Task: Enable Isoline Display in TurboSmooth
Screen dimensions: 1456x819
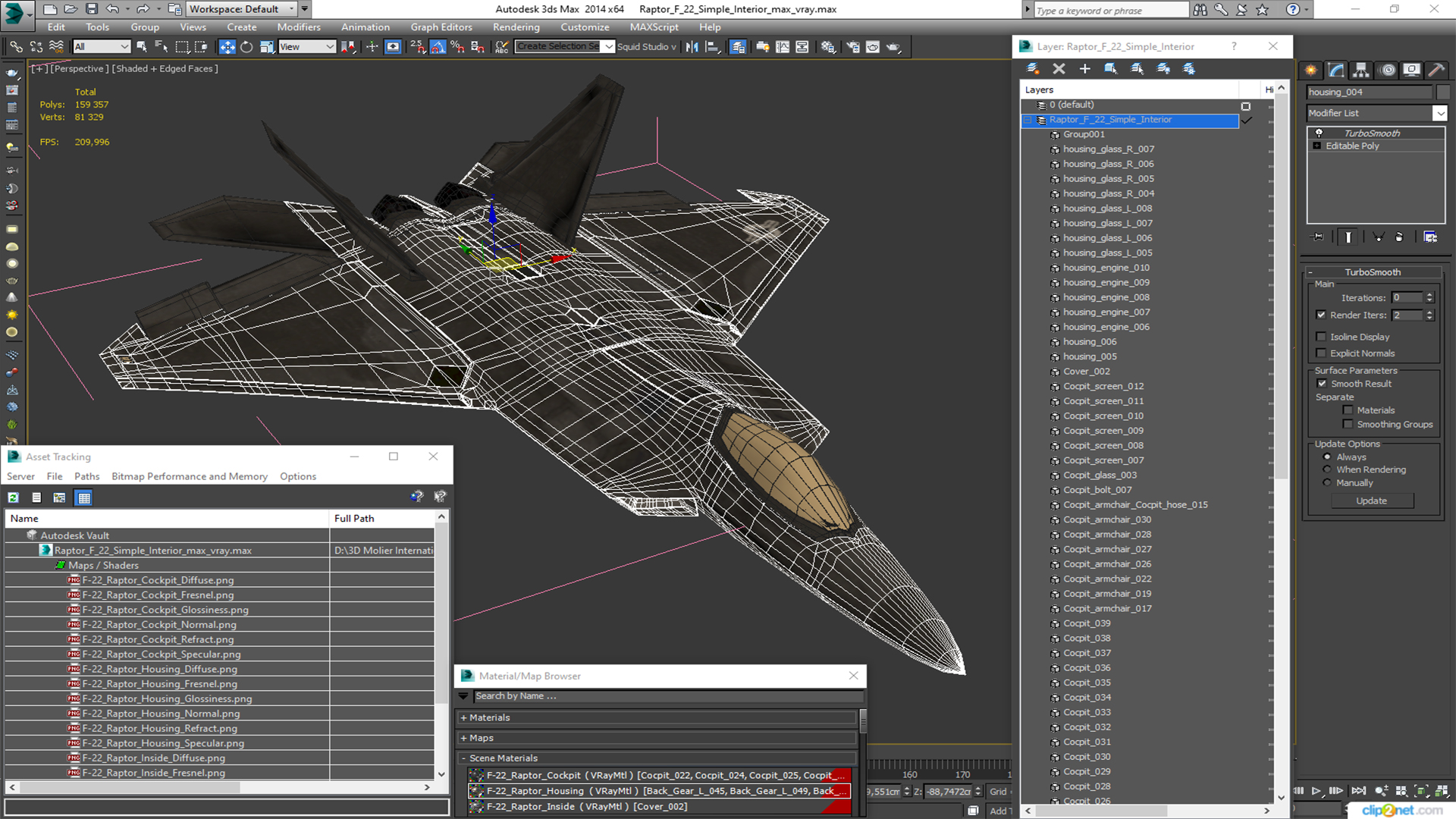Action: [1322, 336]
